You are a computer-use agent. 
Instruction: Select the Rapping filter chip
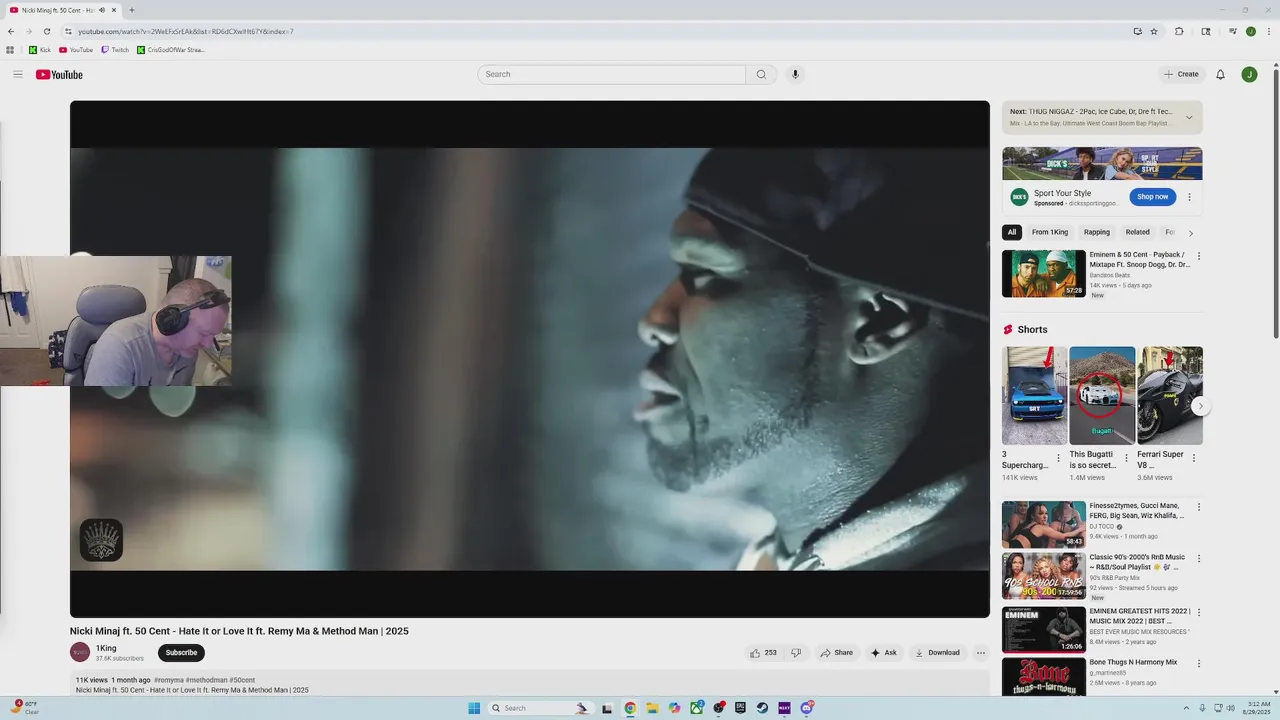[x=1097, y=232]
